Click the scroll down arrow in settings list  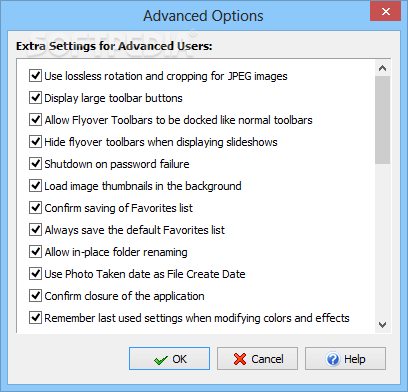click(382, 324)
